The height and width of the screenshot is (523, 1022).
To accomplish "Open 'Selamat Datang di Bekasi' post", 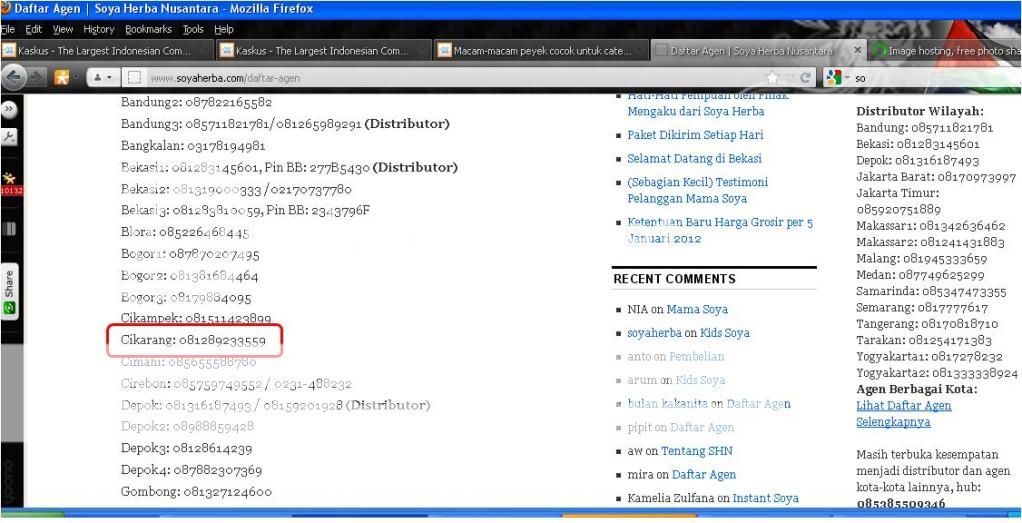I will tap(694, 158).
